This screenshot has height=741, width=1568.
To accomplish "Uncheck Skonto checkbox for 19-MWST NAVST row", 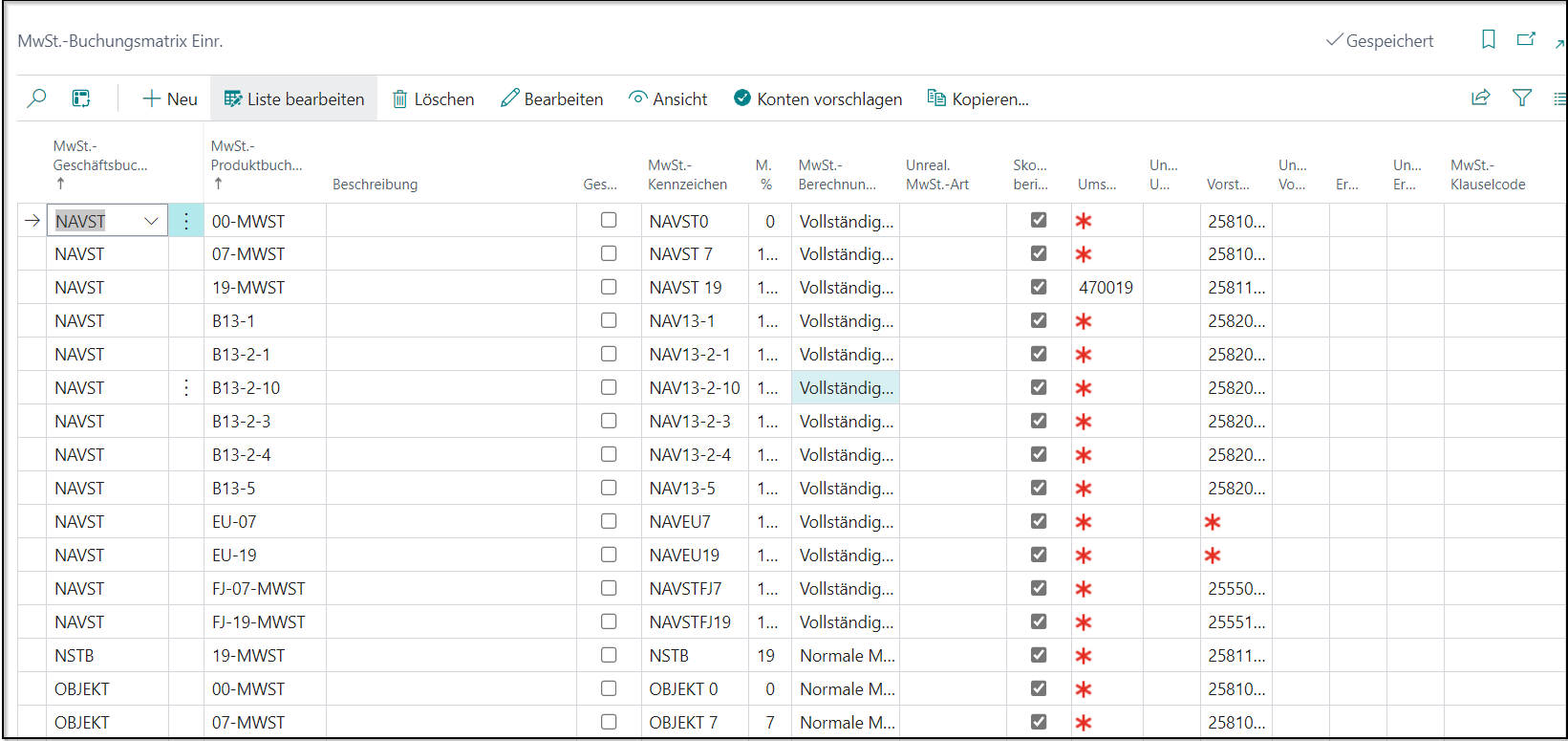I will click(1039, 287).
